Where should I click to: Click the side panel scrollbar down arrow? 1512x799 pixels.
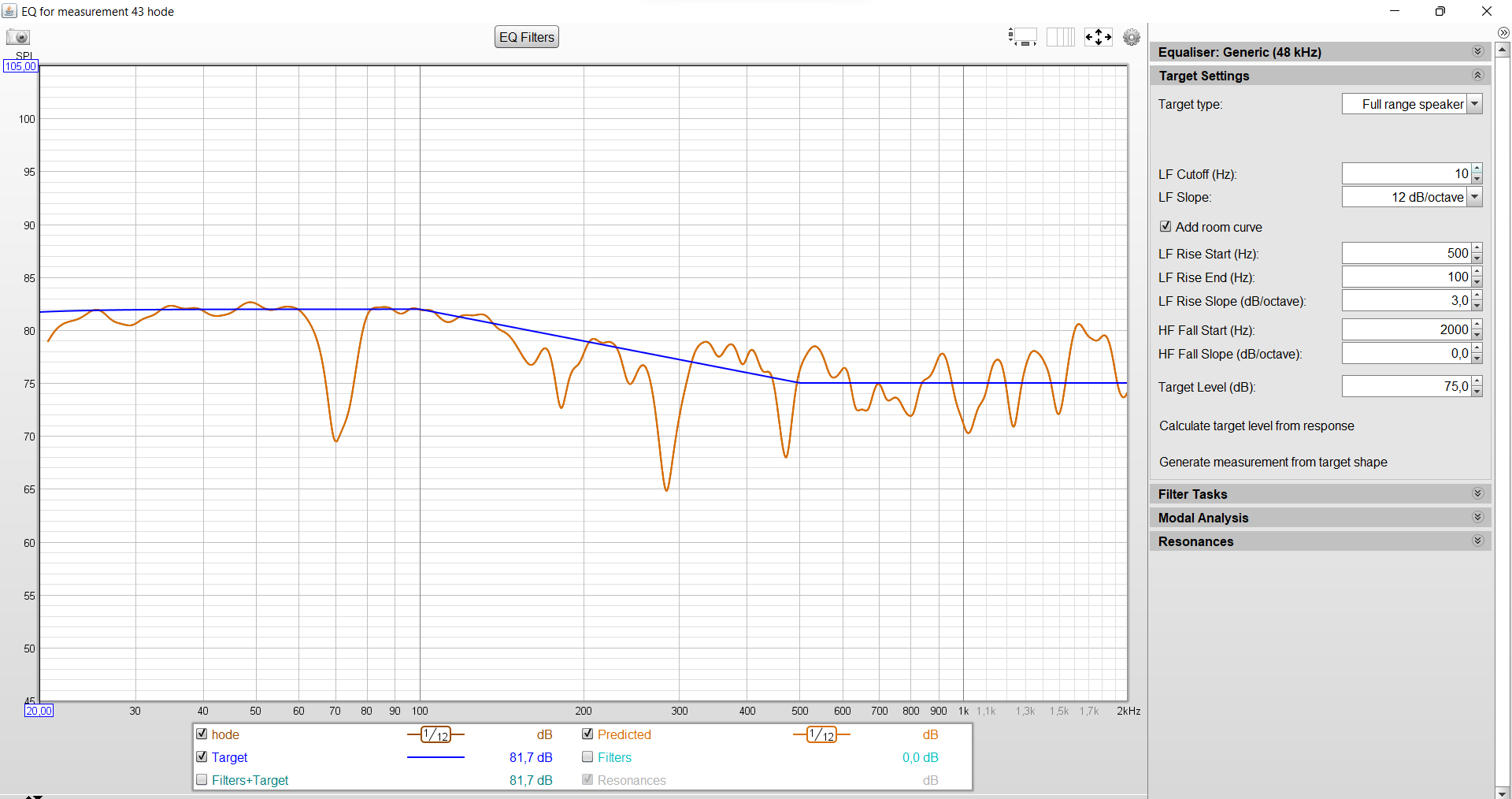pos(1503,792)
